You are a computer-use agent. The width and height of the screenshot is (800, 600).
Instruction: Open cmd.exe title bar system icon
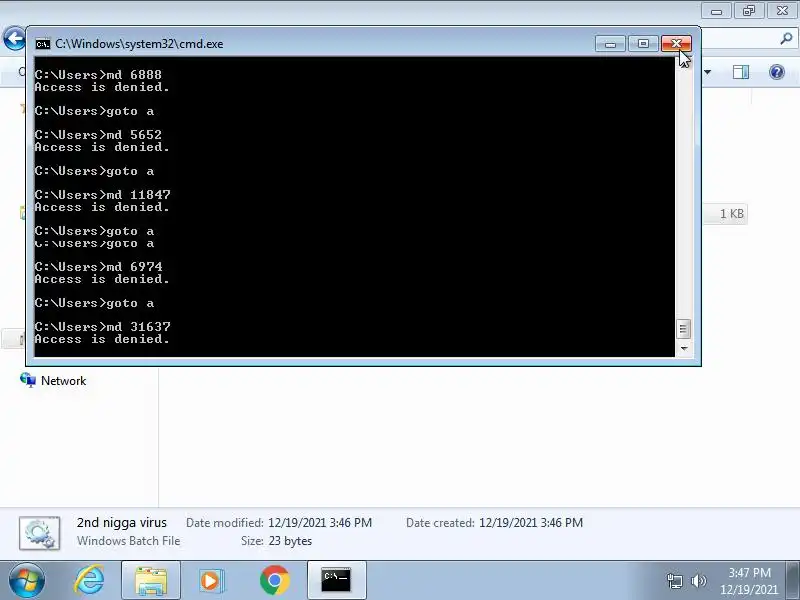[43, 44]
